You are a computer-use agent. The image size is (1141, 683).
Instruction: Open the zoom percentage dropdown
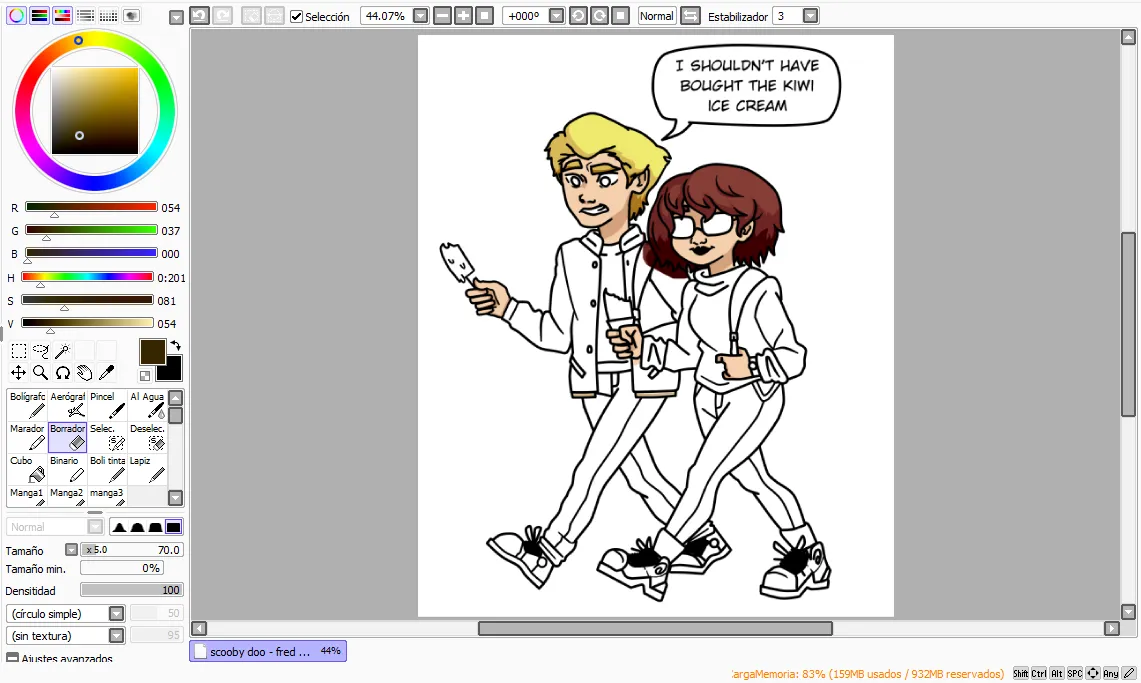(421, 16)
